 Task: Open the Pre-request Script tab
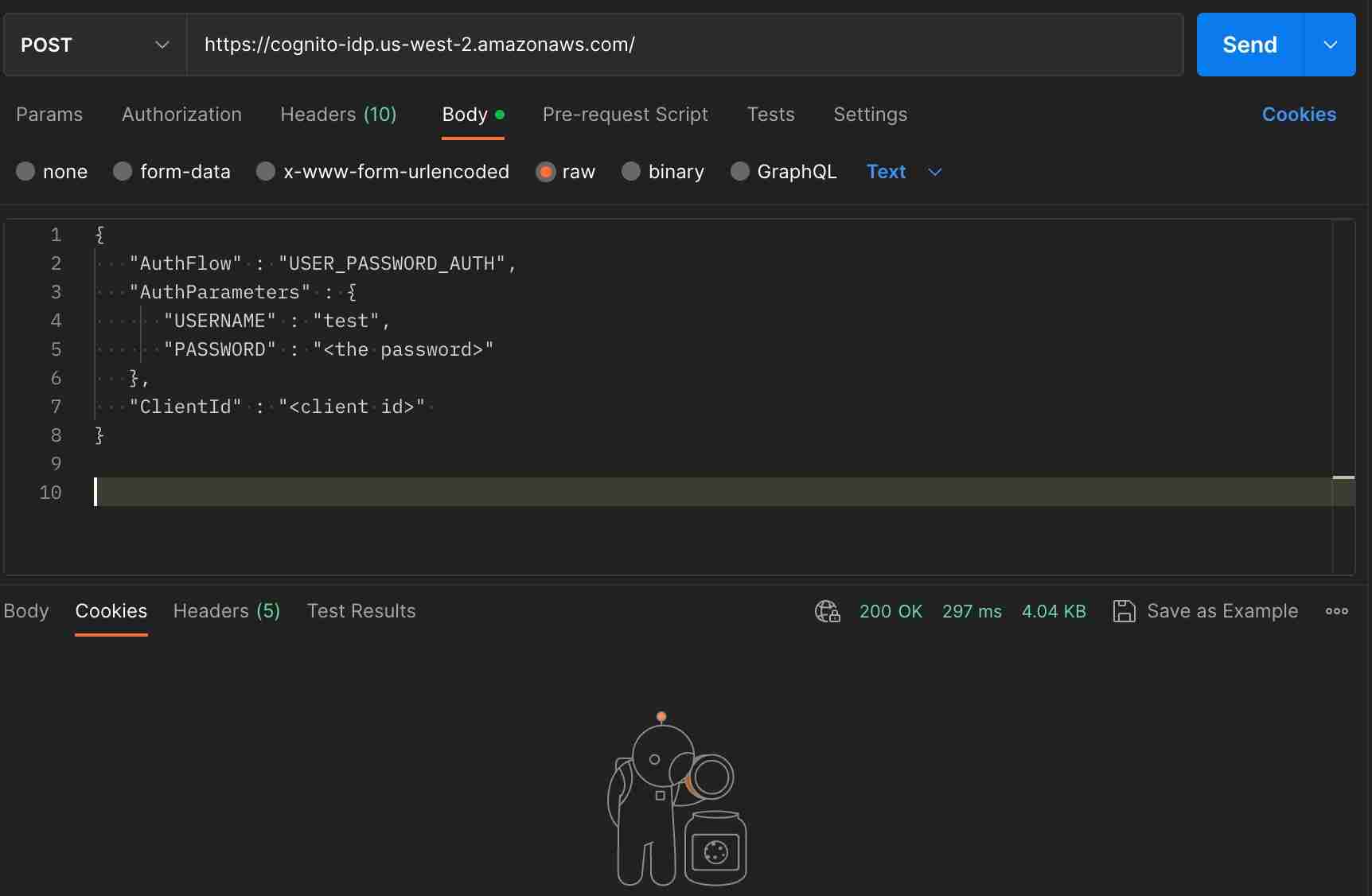[x=625, y=115]
